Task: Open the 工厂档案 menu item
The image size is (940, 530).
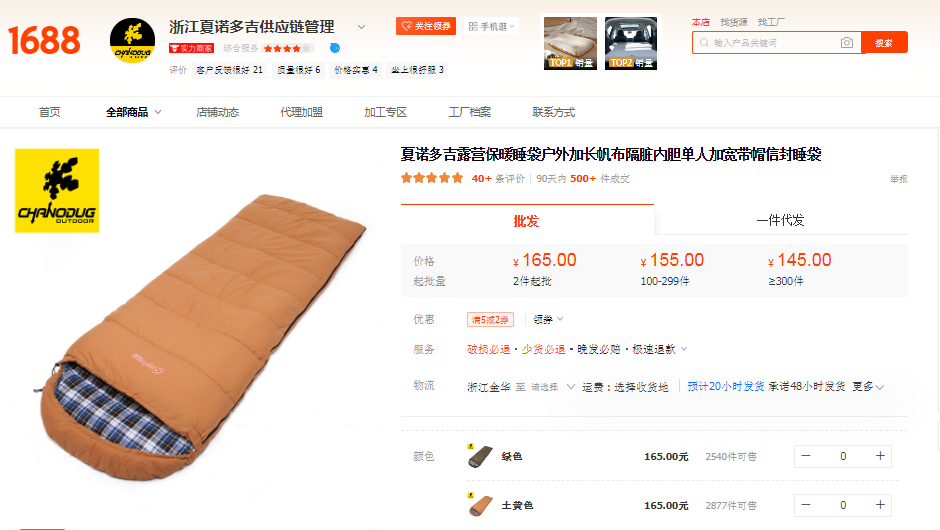Action: pyautogui.click(x=469, y=112)
